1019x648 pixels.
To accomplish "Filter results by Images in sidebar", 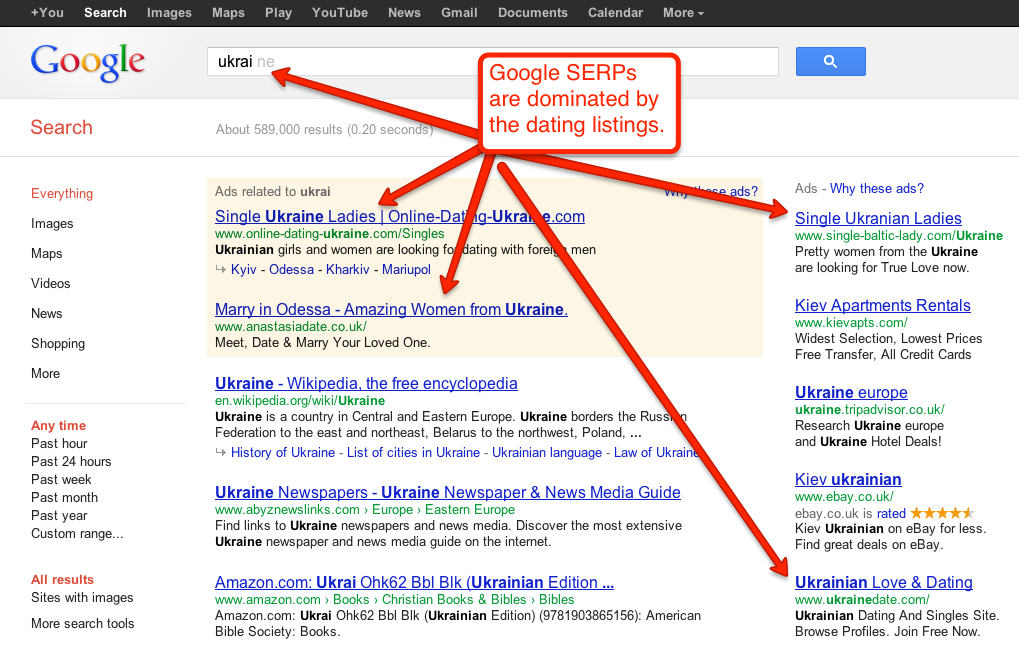I will point(52,224).
